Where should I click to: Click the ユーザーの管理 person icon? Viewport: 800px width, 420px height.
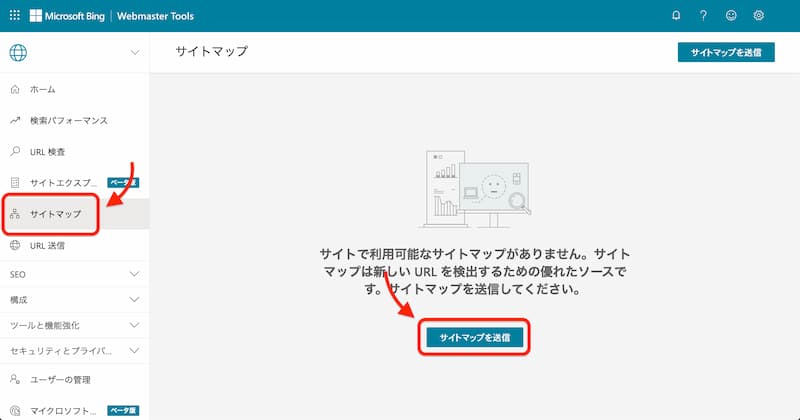click(x=15, y=379)
